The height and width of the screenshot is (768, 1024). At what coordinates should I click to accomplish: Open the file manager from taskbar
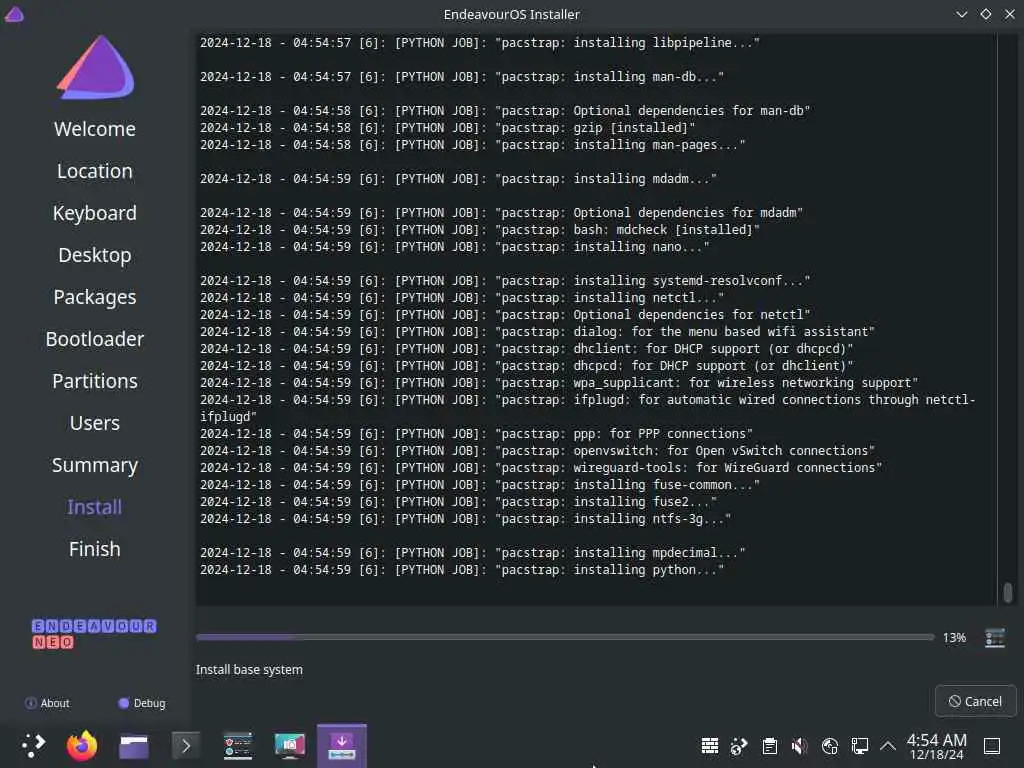(134, 746)
